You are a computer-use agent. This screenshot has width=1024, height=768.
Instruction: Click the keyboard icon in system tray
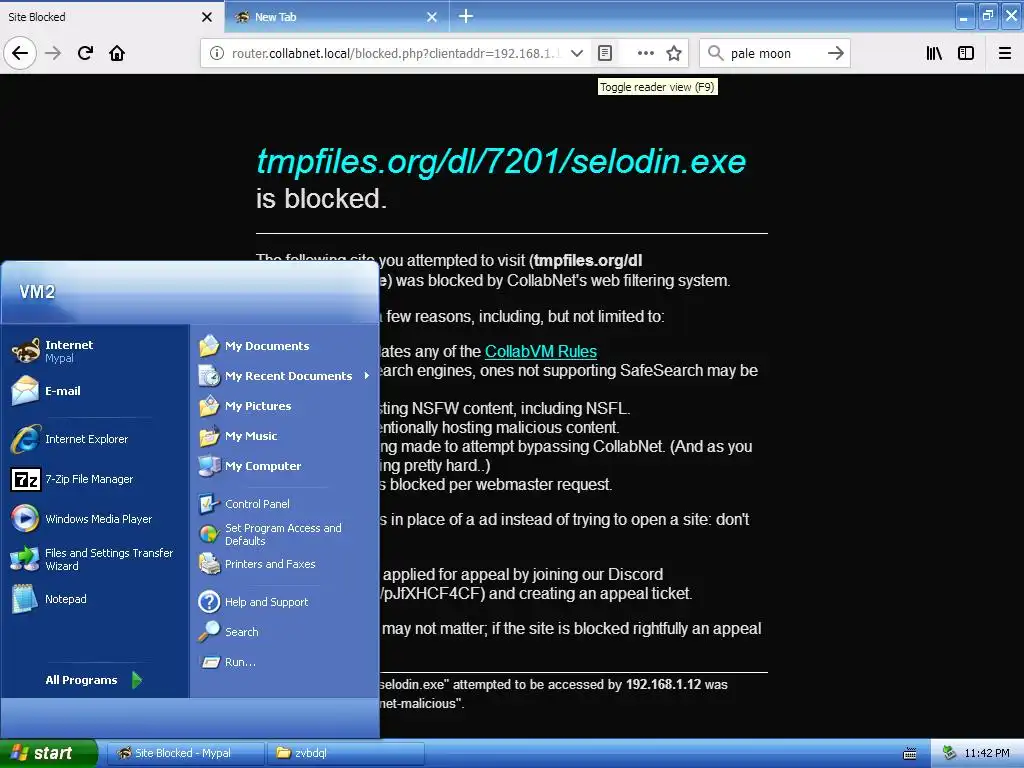click(910, 754)
